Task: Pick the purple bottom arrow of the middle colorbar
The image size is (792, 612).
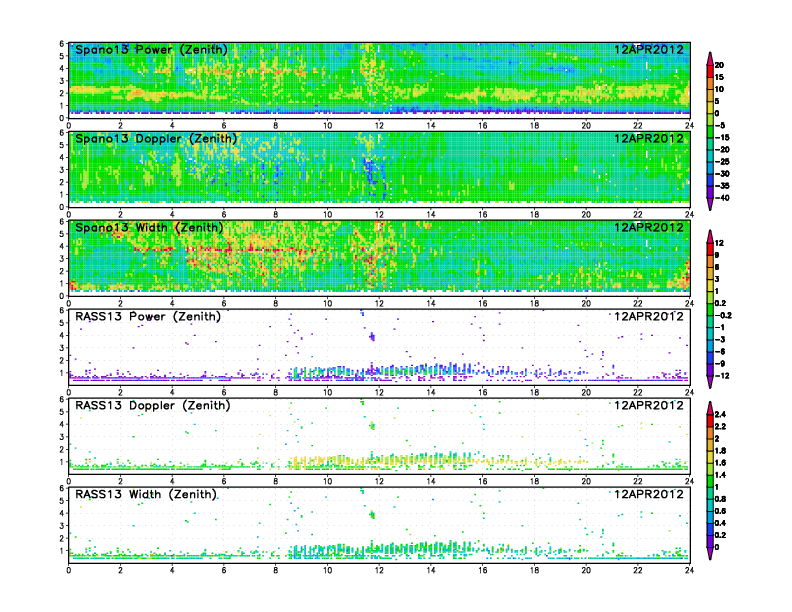Action: click(710, 382)
